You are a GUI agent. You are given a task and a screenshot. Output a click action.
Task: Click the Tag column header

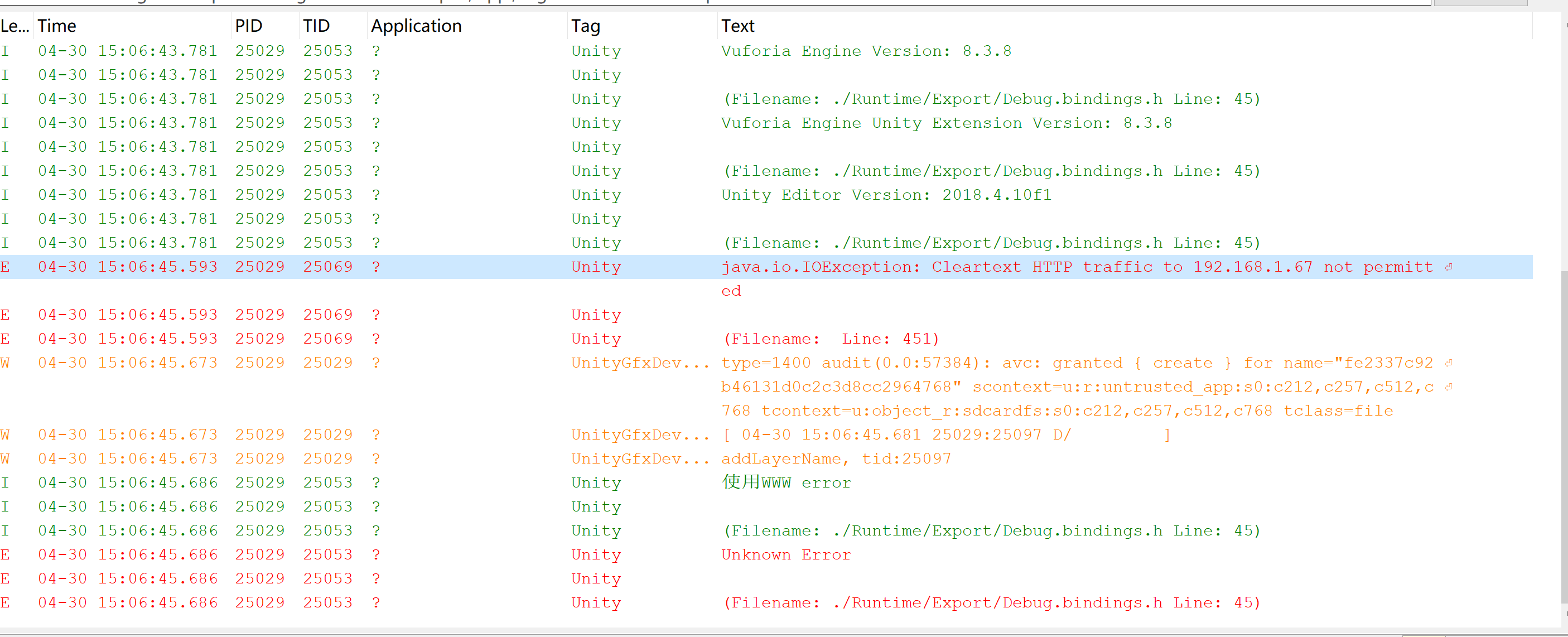tap(586, 26)
